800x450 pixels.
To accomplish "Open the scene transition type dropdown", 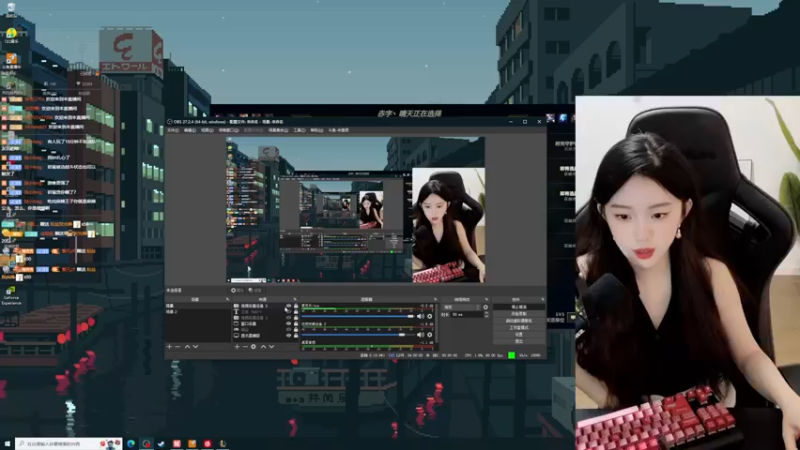I will 462,307.
